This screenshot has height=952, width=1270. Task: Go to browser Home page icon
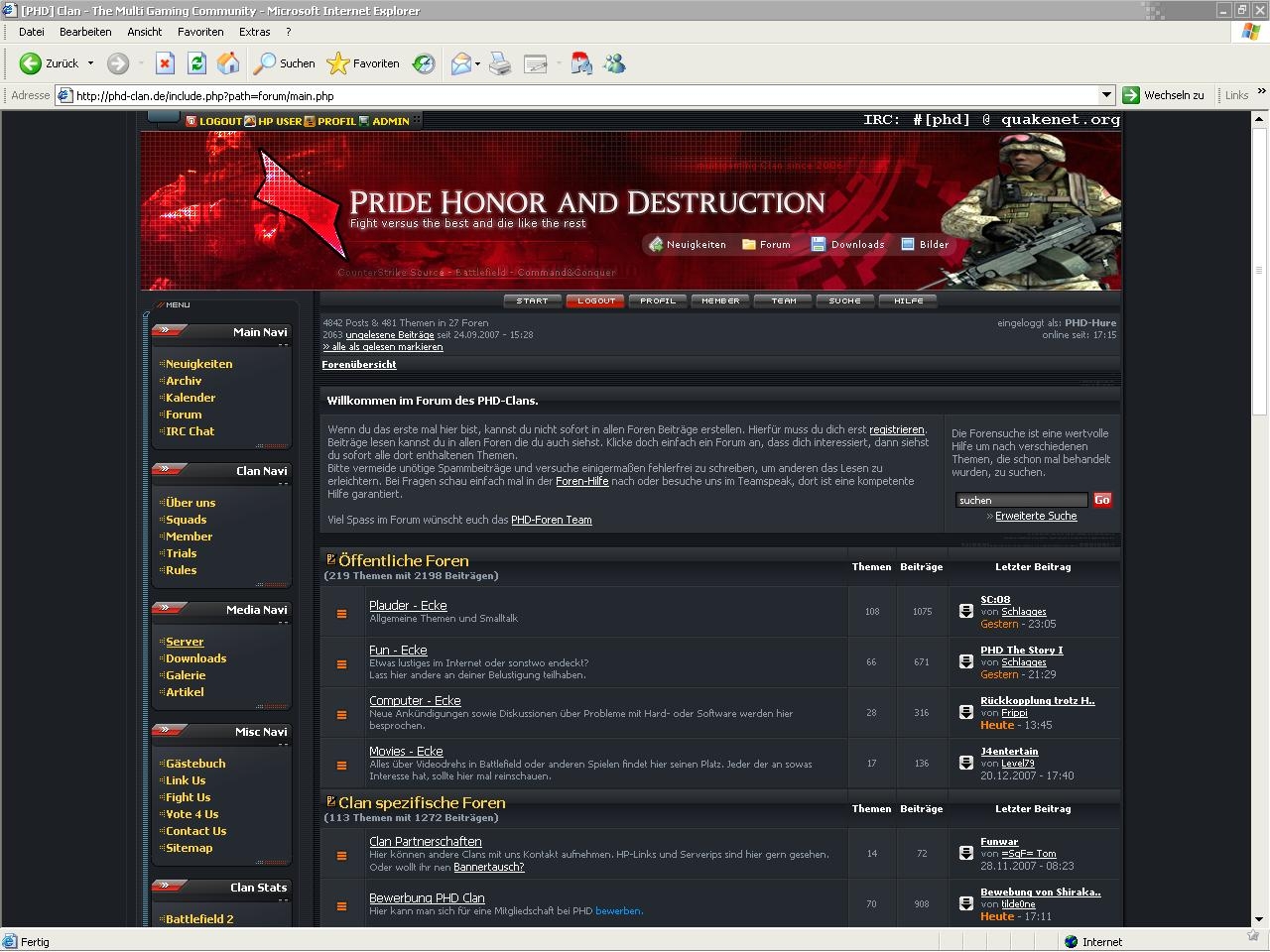pos(228,63)
